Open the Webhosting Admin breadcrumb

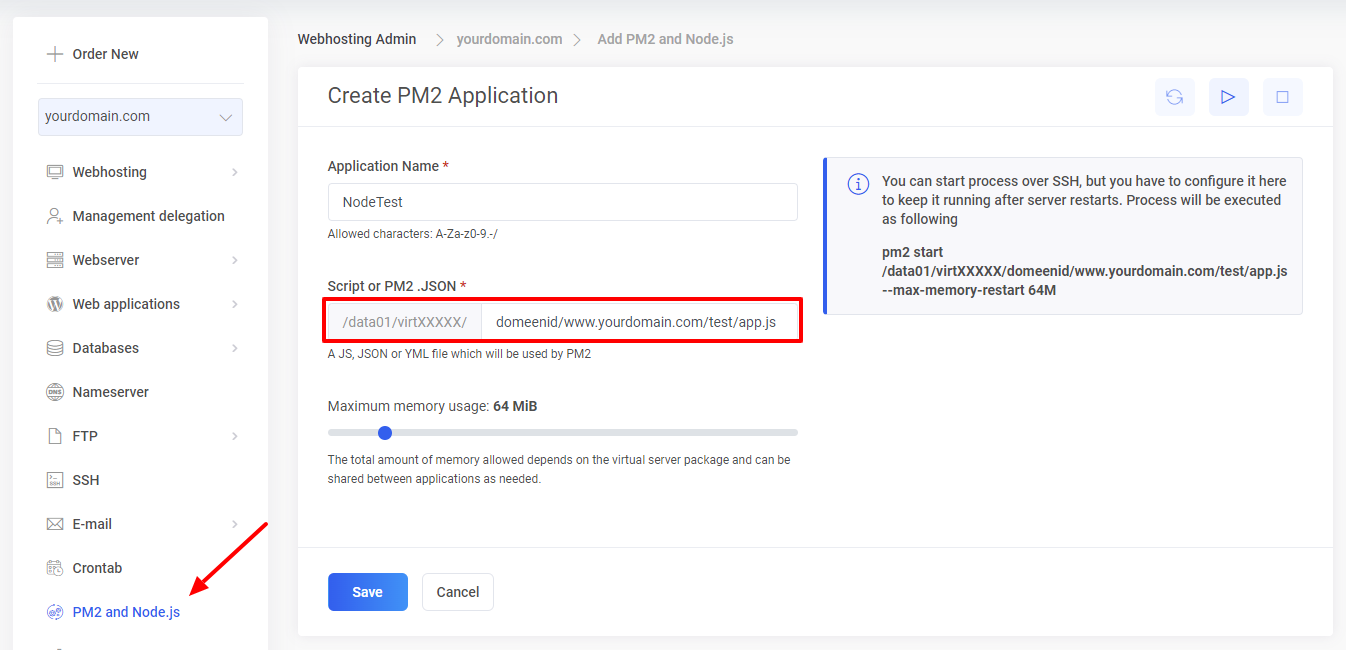tap(356, 38)
